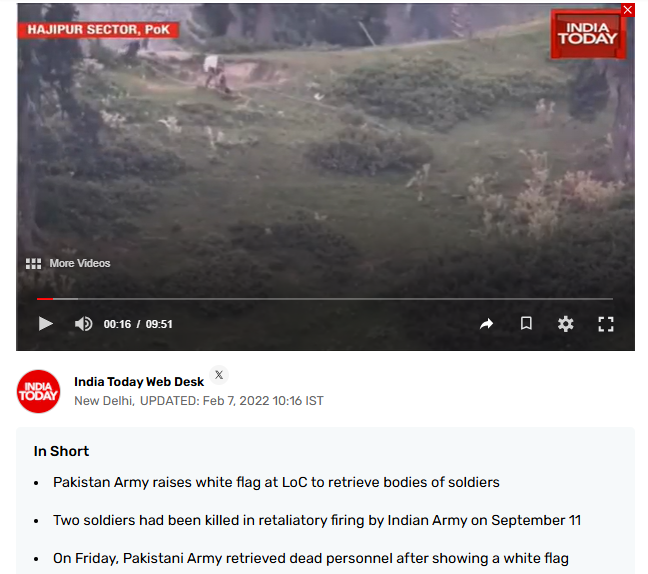This screenshot has height=574, width=648.
Task: Click the red played portion of progress bar
Action: point(45,299)
